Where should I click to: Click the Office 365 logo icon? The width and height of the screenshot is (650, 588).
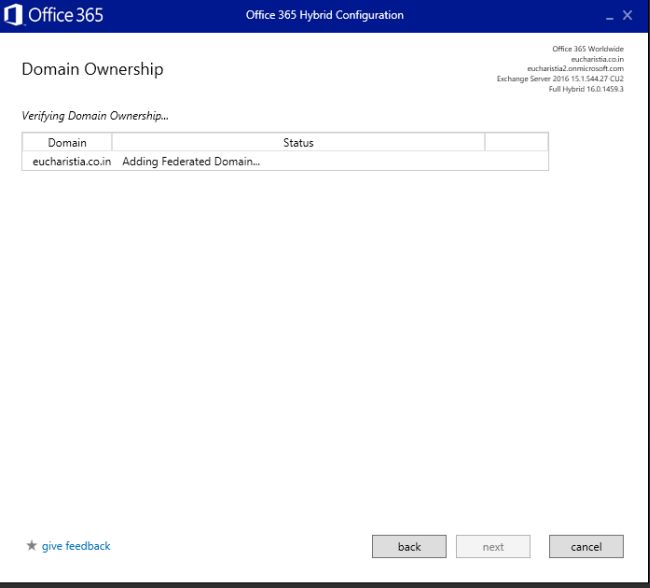[x=13, y=15]
